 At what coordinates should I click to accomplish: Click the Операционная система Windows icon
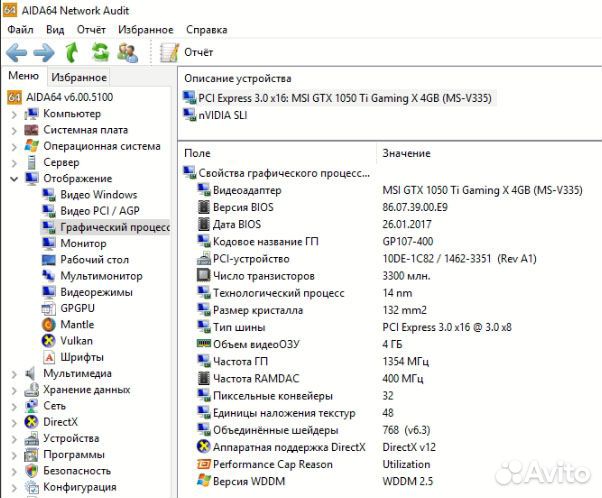click(31, 146)
